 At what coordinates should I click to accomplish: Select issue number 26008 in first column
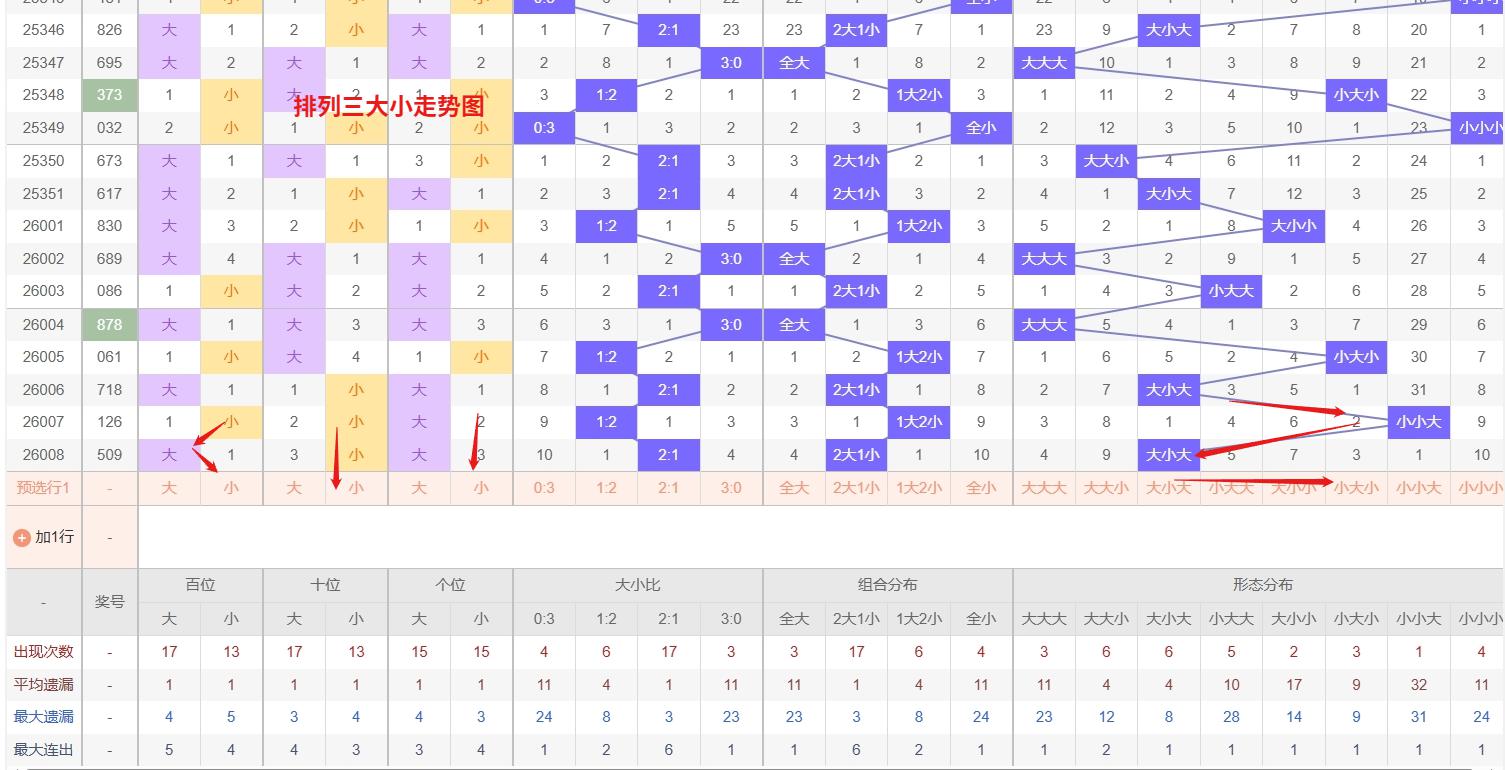point(43,455)
